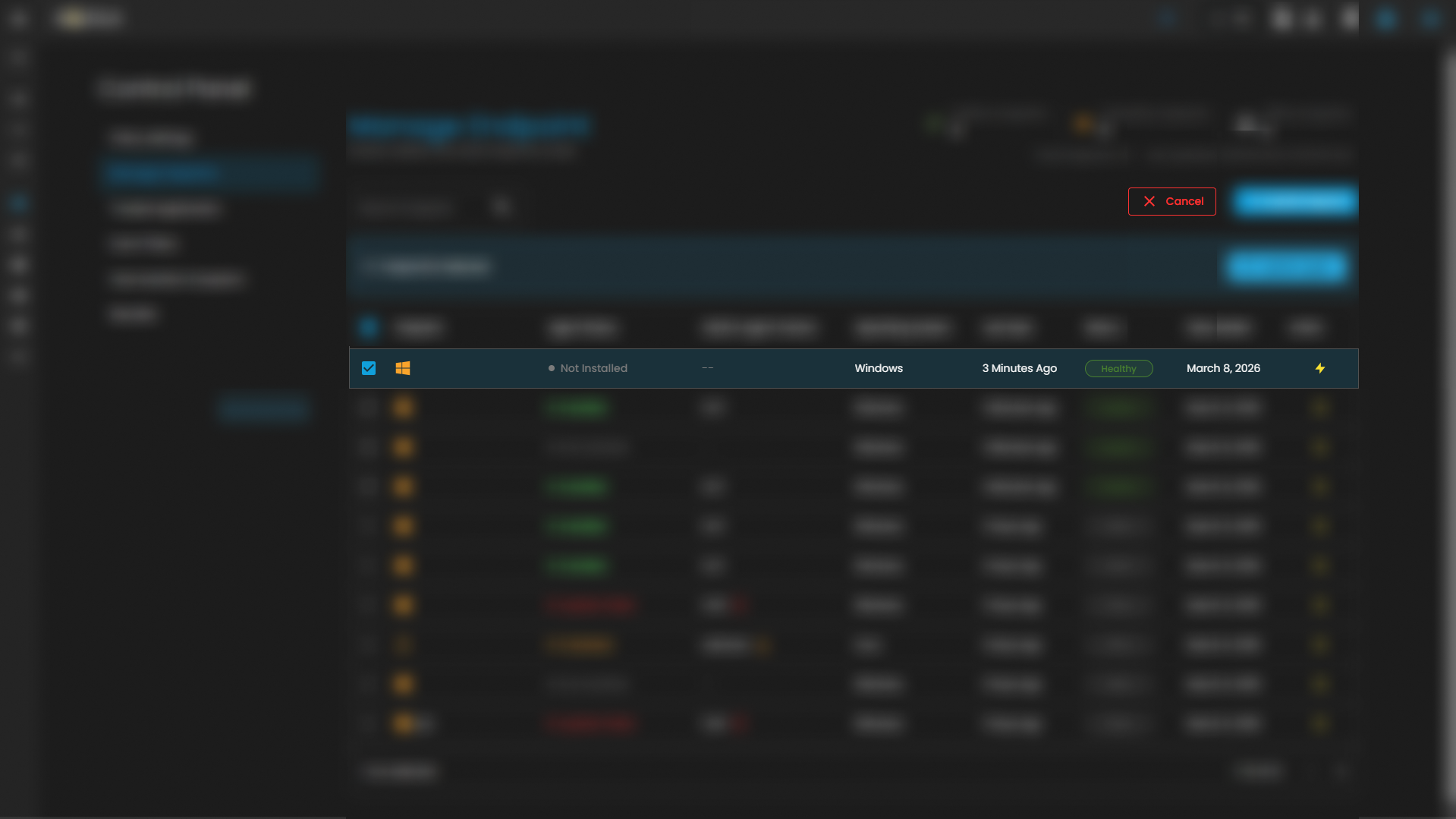The image size is (1456, 819).
Task: Click the blue button right of Cancel
Action: [x=1295, y=201]
